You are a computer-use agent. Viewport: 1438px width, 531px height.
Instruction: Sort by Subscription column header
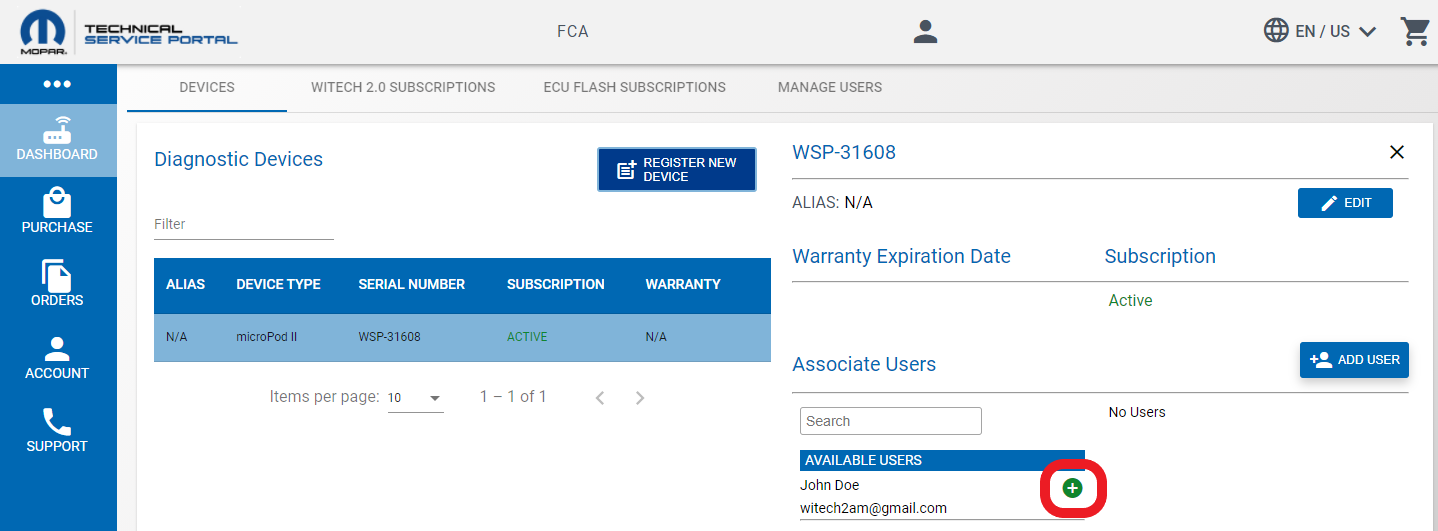555,284
